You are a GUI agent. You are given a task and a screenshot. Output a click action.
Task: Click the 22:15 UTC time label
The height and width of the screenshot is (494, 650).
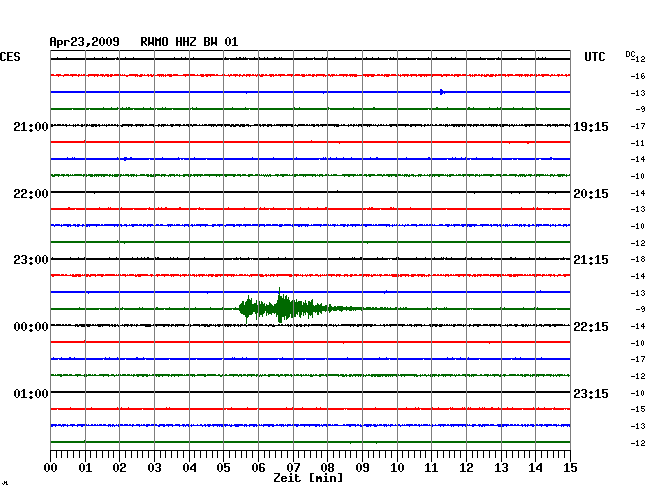pyautogui.click(x=591, y=327)
